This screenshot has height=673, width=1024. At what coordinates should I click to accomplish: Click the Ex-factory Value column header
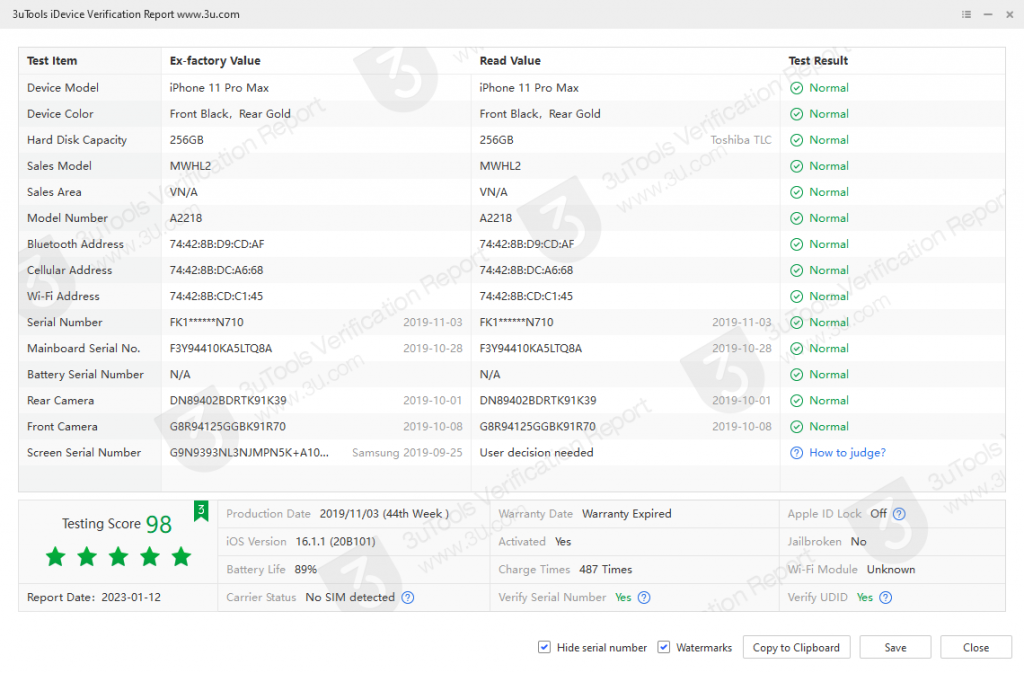(x=215, y=61)
